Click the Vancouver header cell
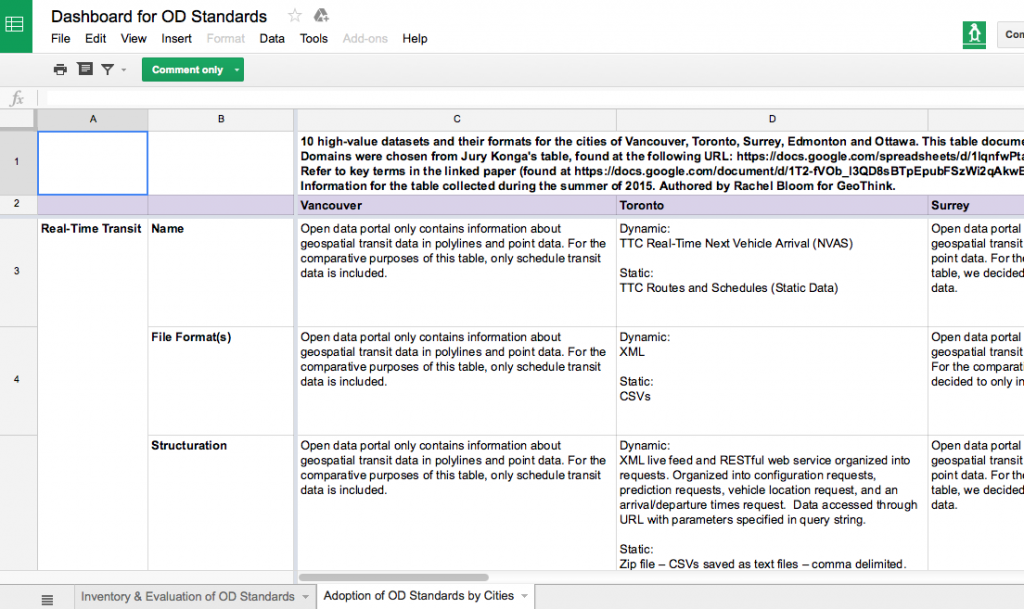1024x609 pixels. click(x=456, y=205)
